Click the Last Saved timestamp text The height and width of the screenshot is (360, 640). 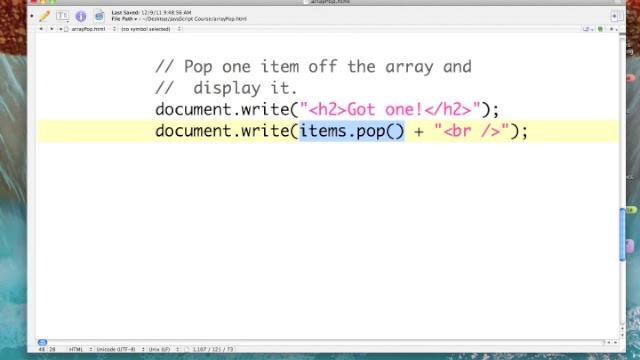coord(151,13)
